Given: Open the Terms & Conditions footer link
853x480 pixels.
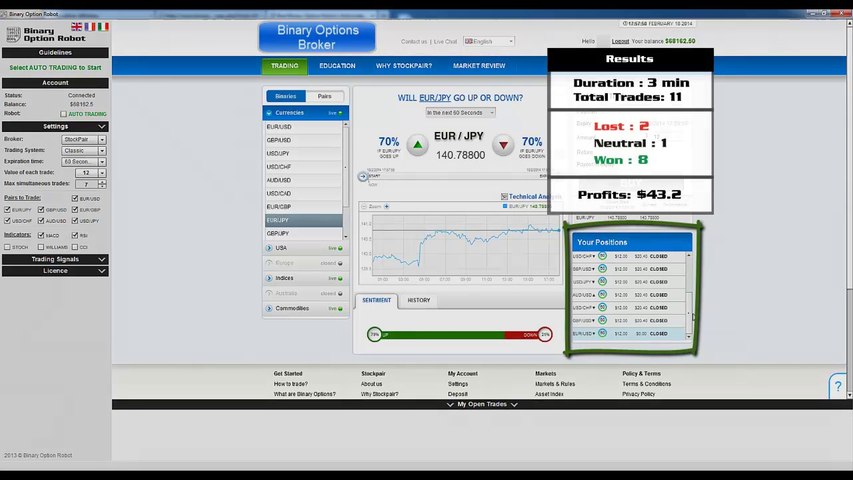Looking at the screenshot, I should coord(646,384).
